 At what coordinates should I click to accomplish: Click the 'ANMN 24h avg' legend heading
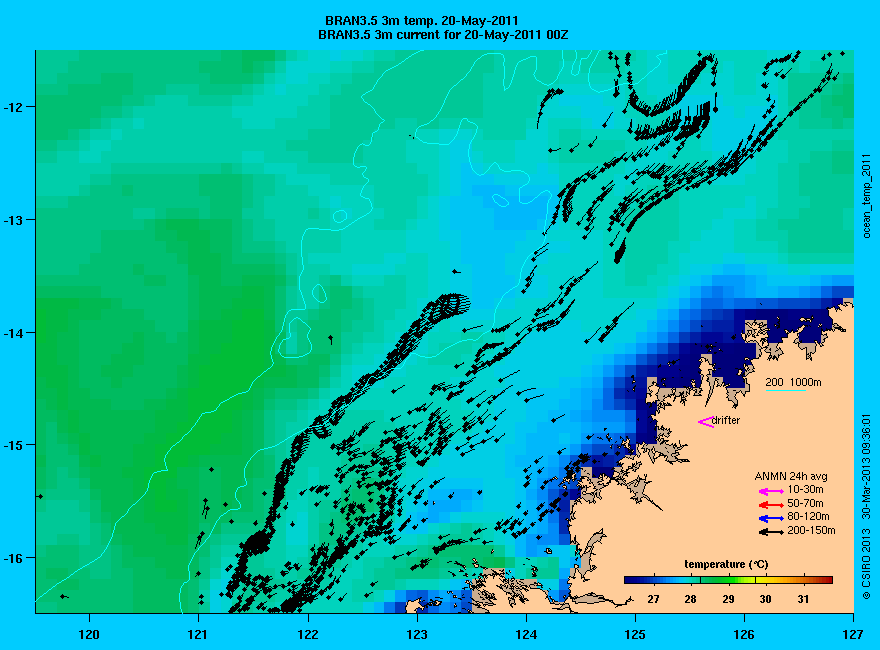[x=791, y=477]
